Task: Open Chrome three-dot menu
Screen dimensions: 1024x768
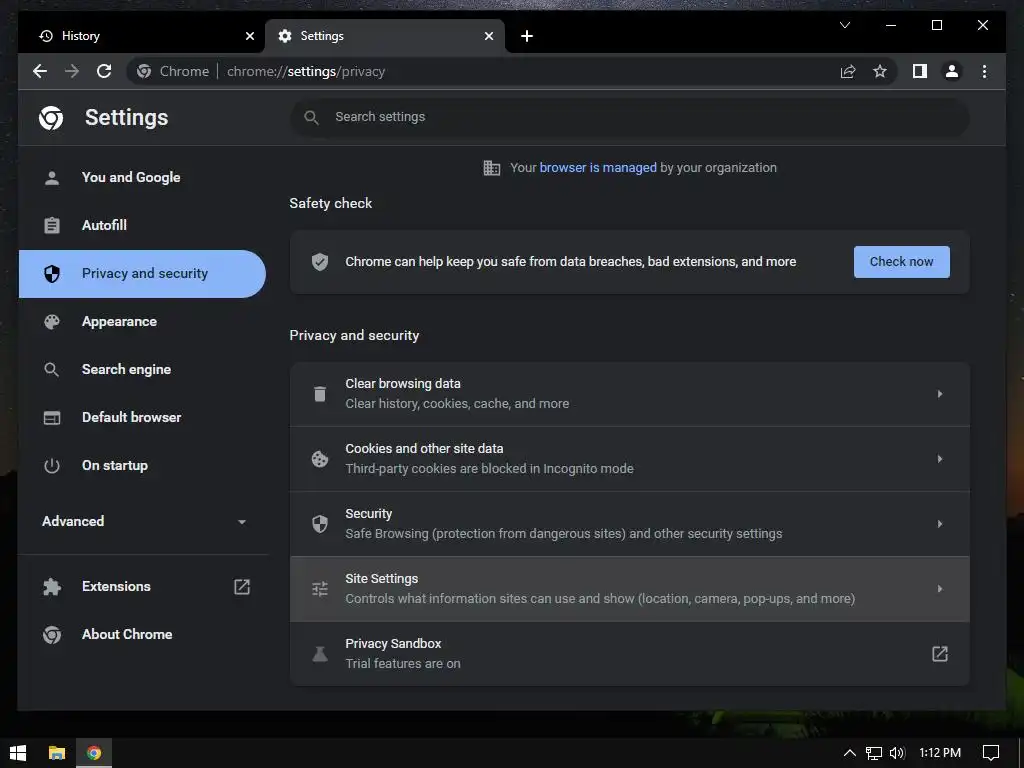Action: point(984,71)
